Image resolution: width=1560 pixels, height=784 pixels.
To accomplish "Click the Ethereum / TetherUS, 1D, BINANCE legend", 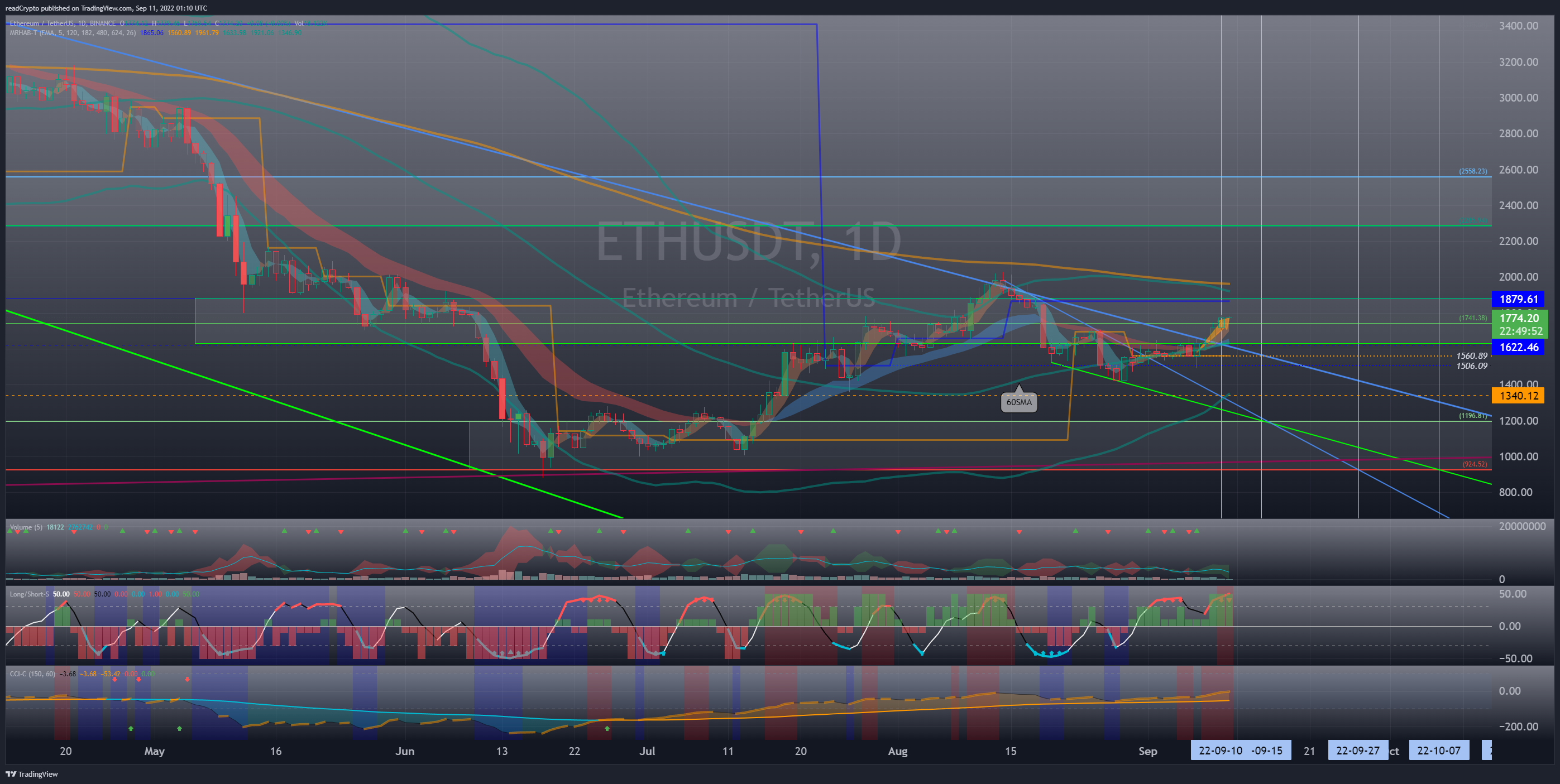I will pos(63,23).
